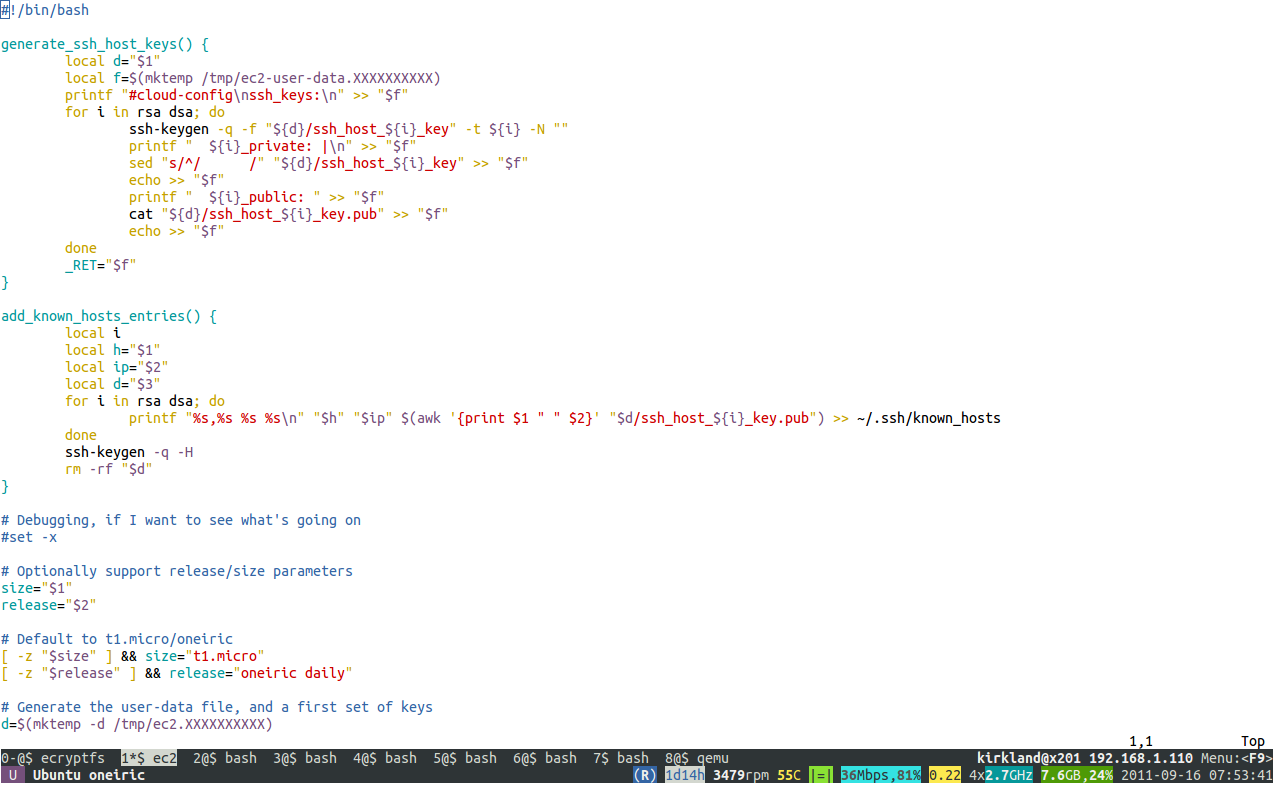Click the kirkland@x201 user host label

[x=1029, y=758]
